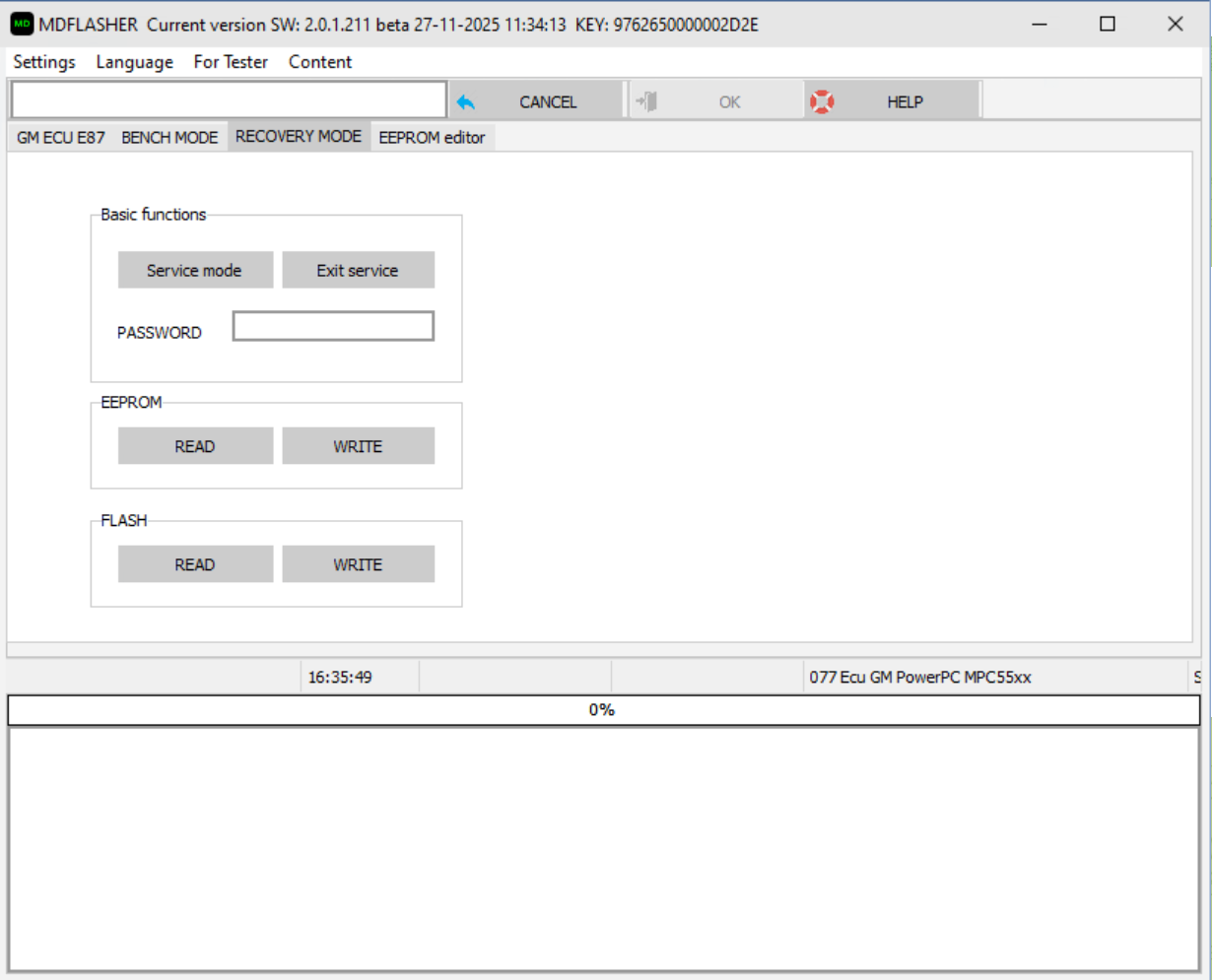Open the EEPROM editor tab
This screenshot has height=980, width=1212.
(x=432, y=138)
